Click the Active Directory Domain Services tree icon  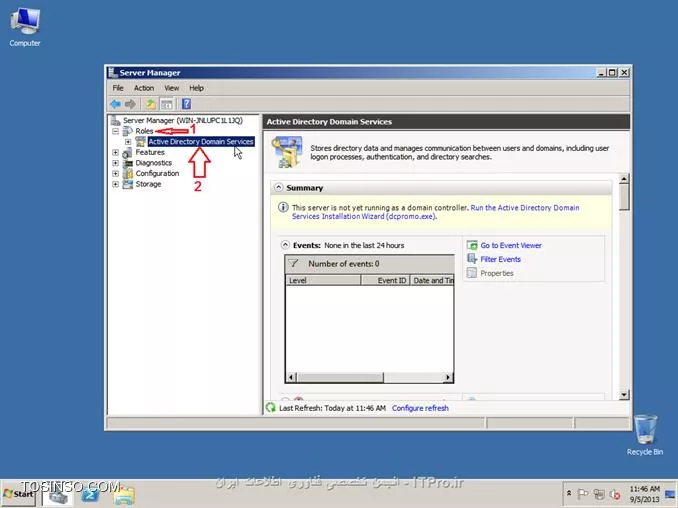pyautogui.click(x=141, y=141)
